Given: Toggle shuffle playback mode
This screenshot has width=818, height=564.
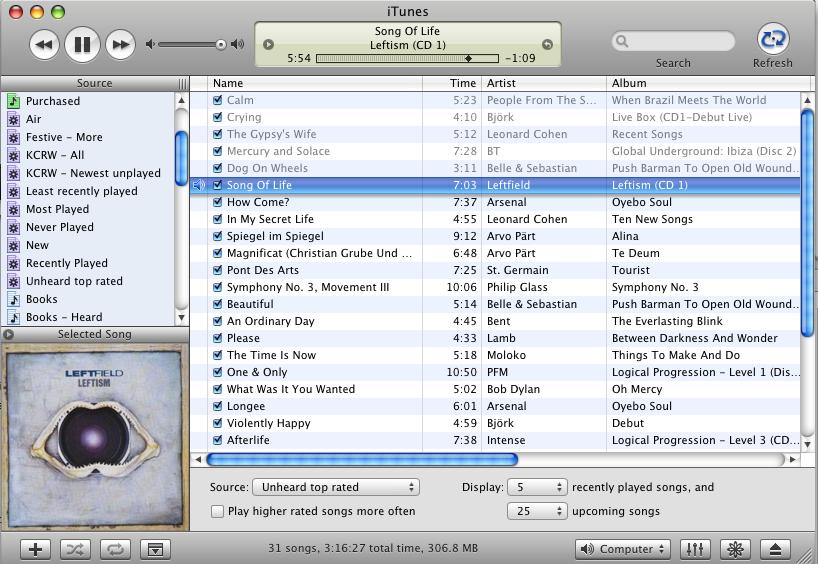Looking at the screenshot, I should coord(75,549).
